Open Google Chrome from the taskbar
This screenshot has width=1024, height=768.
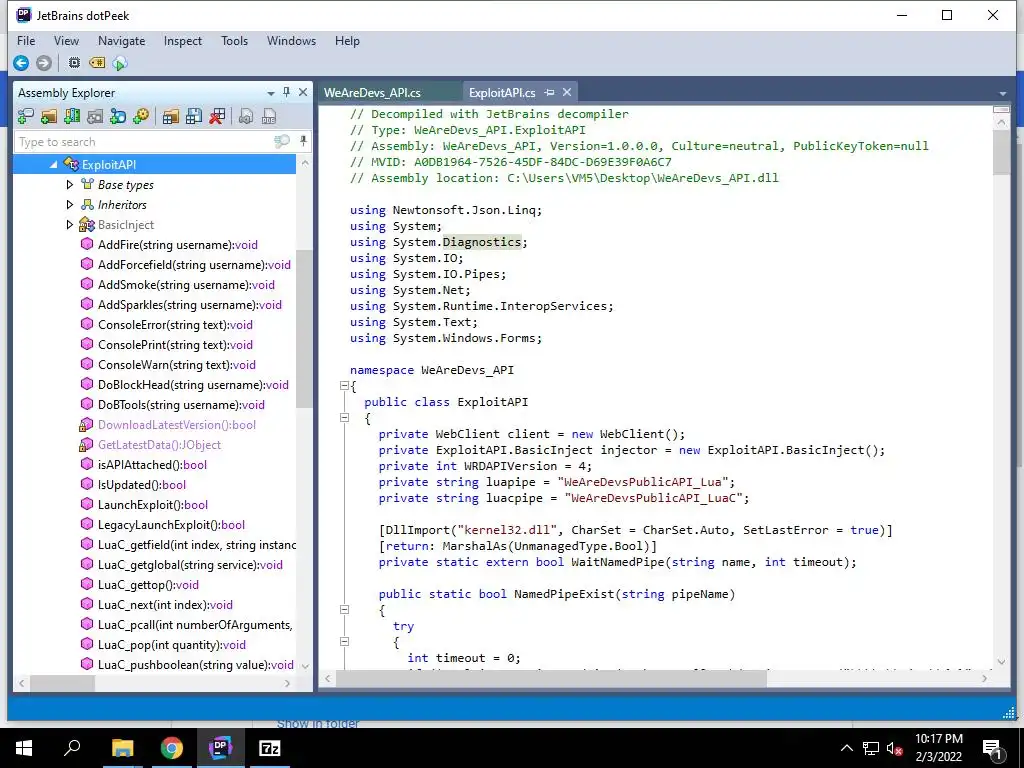click(x=171, y=748)
